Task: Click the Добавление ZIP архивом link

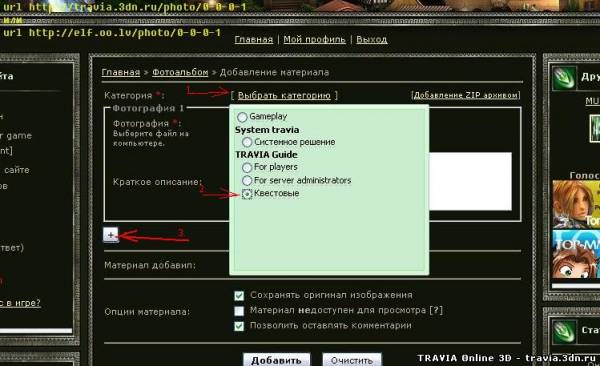Action: point(466,95)
